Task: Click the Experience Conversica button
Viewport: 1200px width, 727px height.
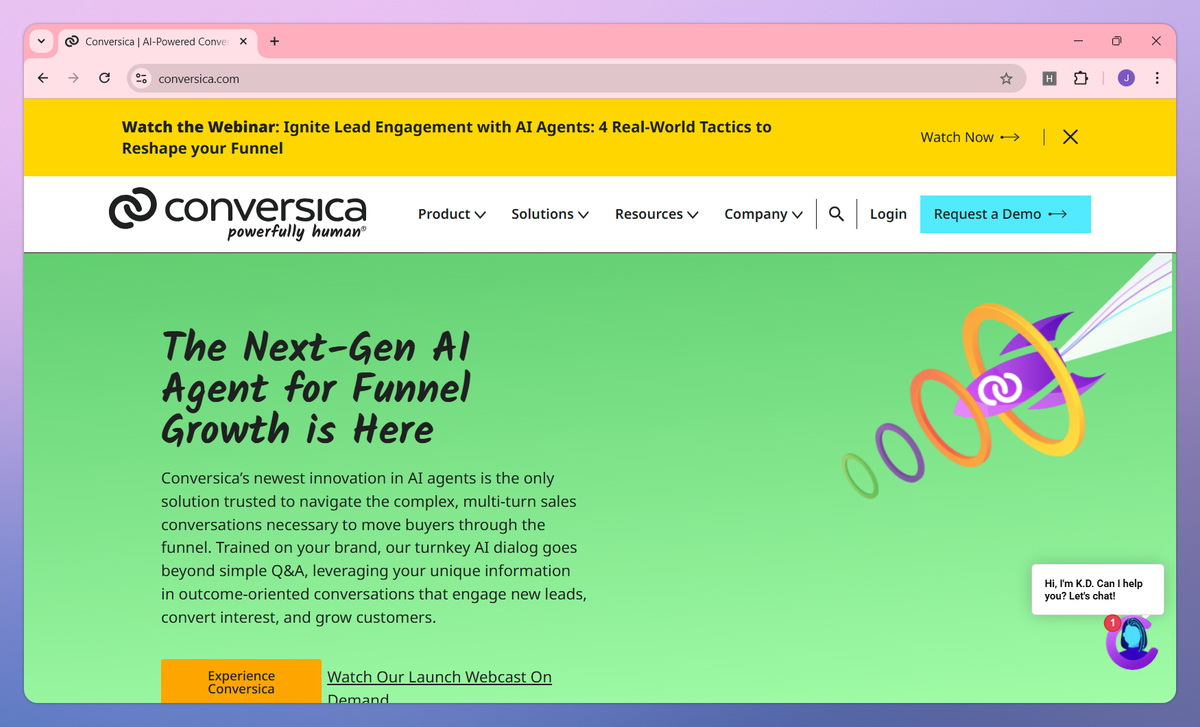Action: click(x=241, y=681)
